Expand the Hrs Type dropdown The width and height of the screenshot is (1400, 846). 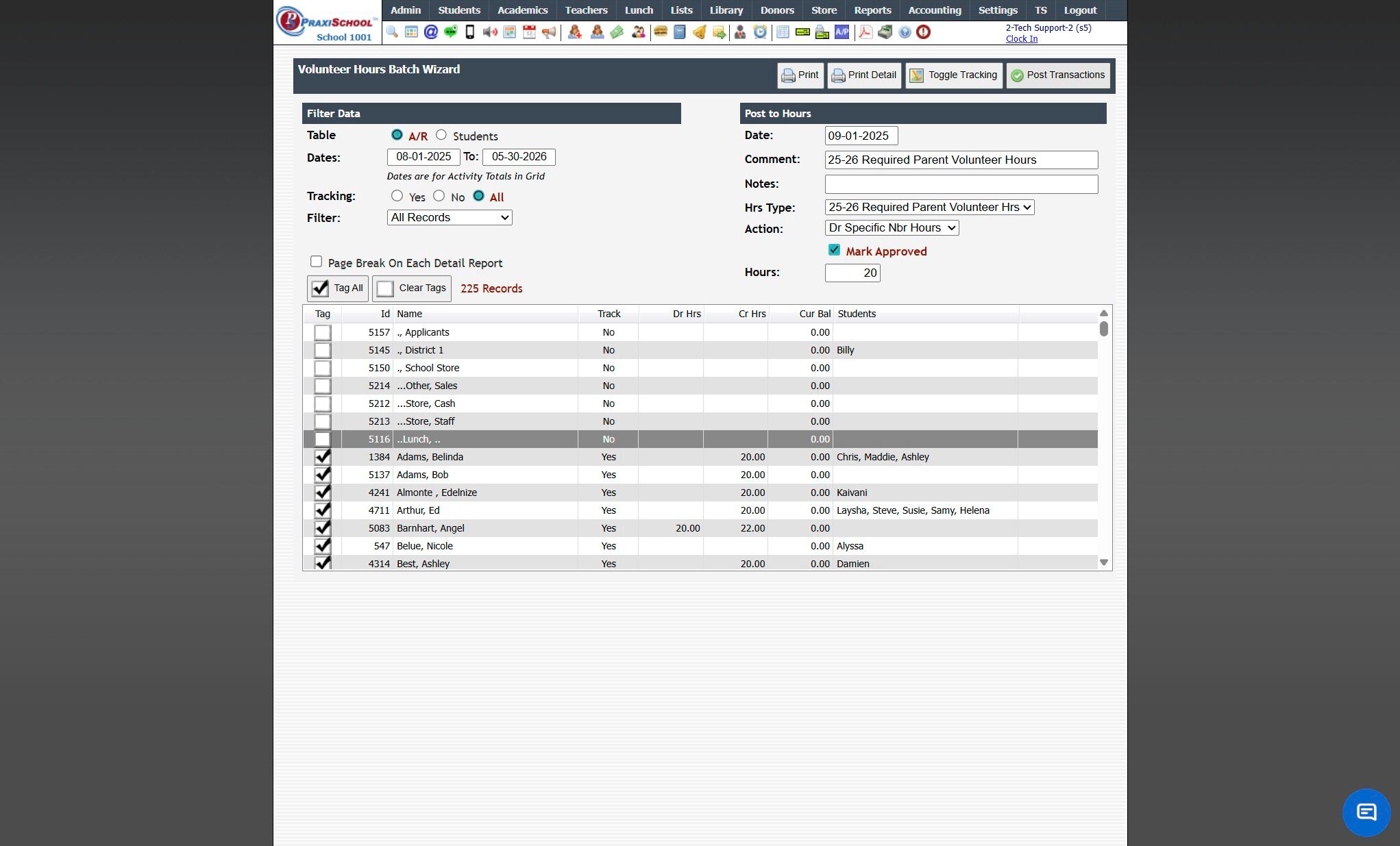[929, 207]
